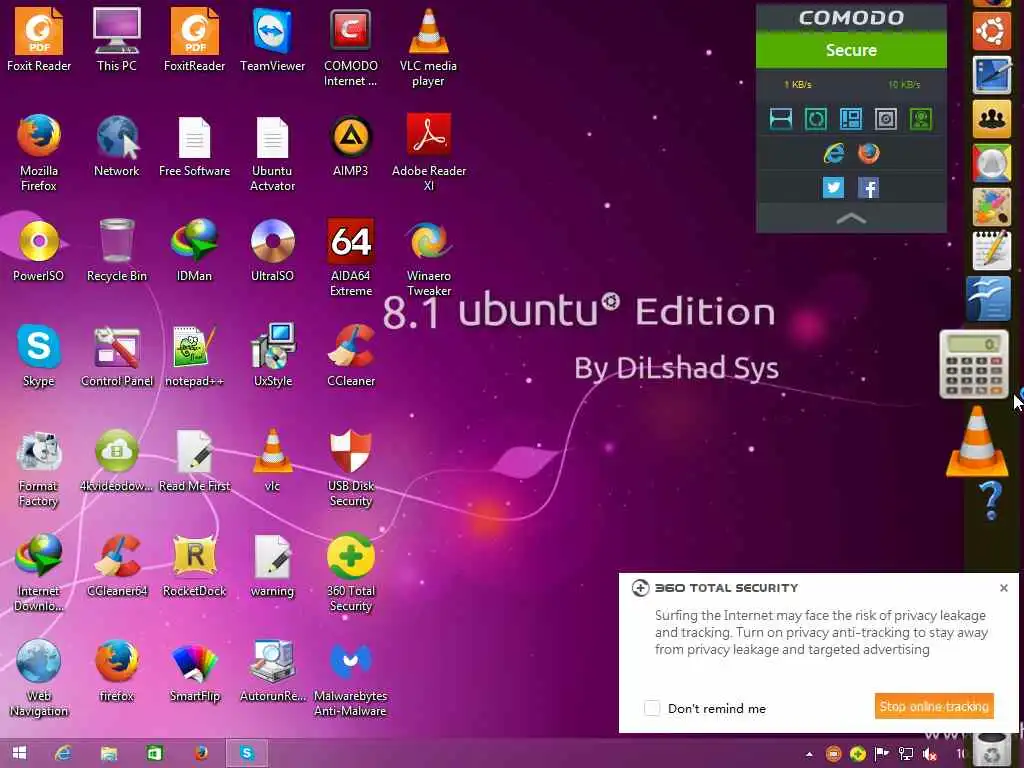The height and width of the screenshot is (768, 1024).
Task: Open AutorunRemover desktop icon
Action: [x=272, y=670]
